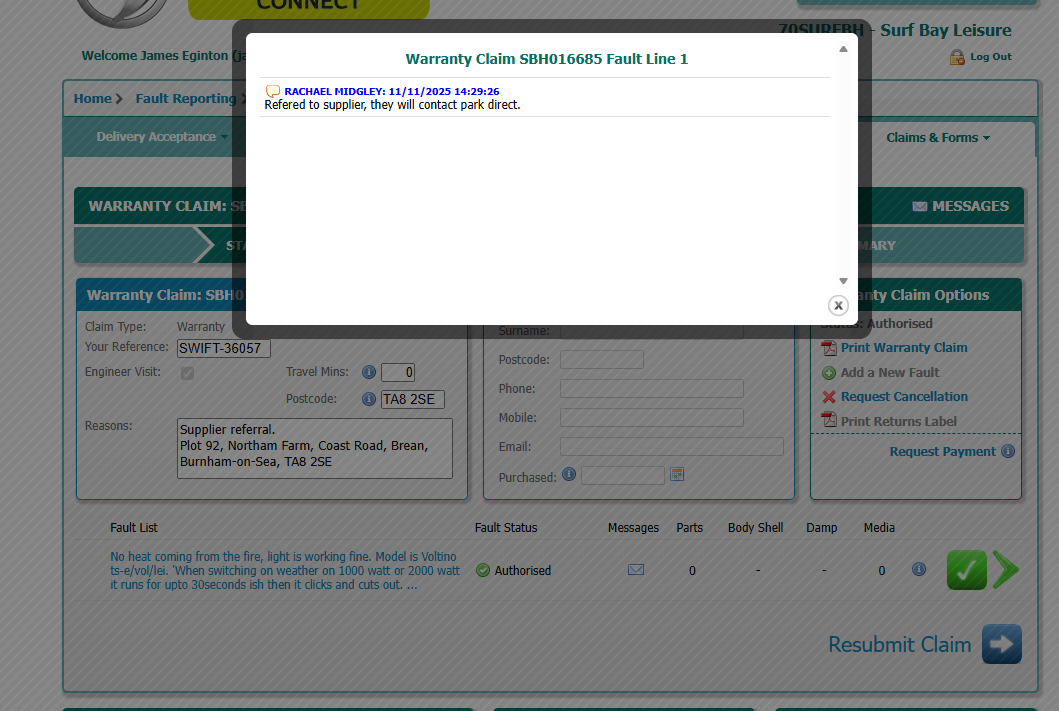1059x711 pixels.
Task: Open the Messages panel button
Action: [960, 206]
